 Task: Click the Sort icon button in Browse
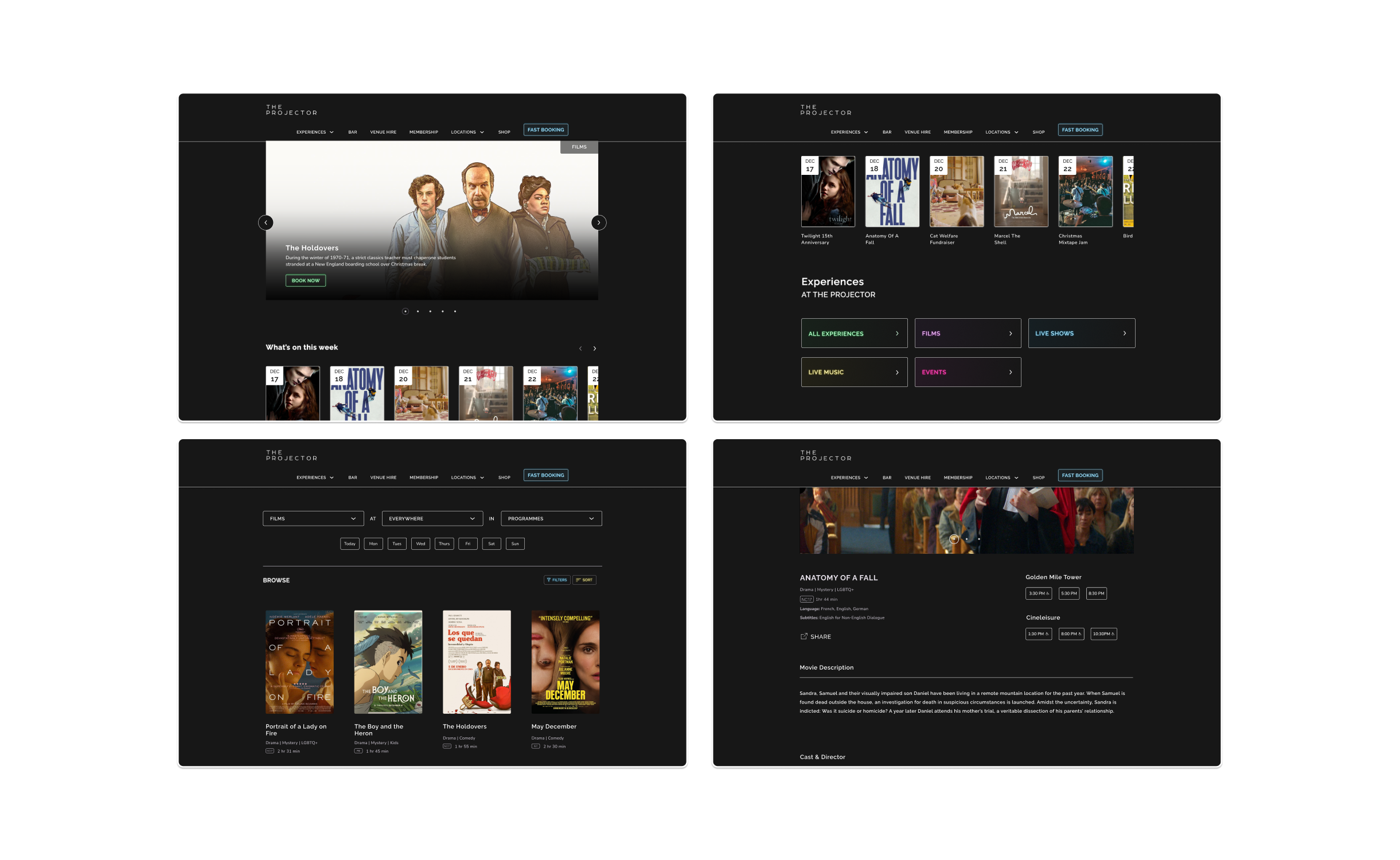[584, 580]
